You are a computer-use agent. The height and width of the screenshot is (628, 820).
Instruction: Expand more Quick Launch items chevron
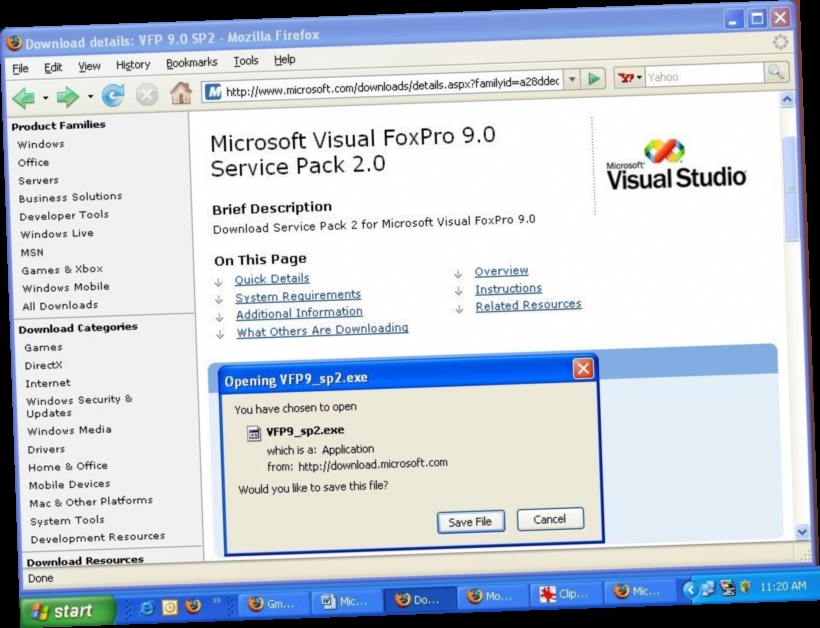point(217,601)
